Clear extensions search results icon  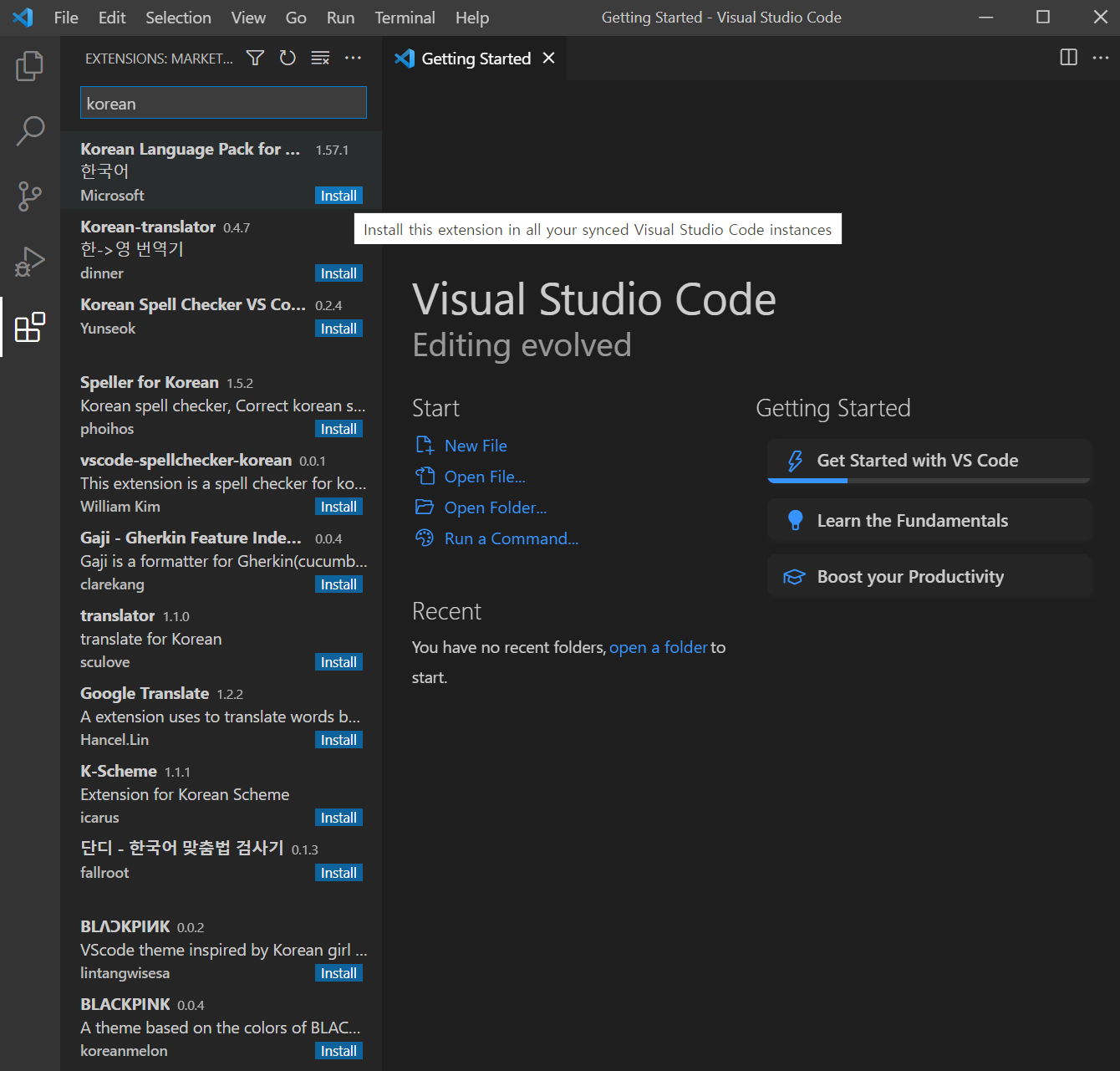(x=320, y=58)
